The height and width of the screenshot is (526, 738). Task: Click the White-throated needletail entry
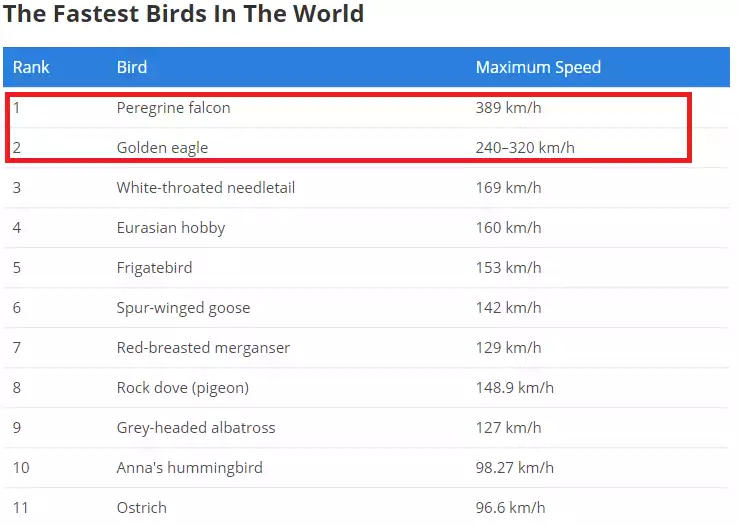pyautogui.click(x=206, y=188)
